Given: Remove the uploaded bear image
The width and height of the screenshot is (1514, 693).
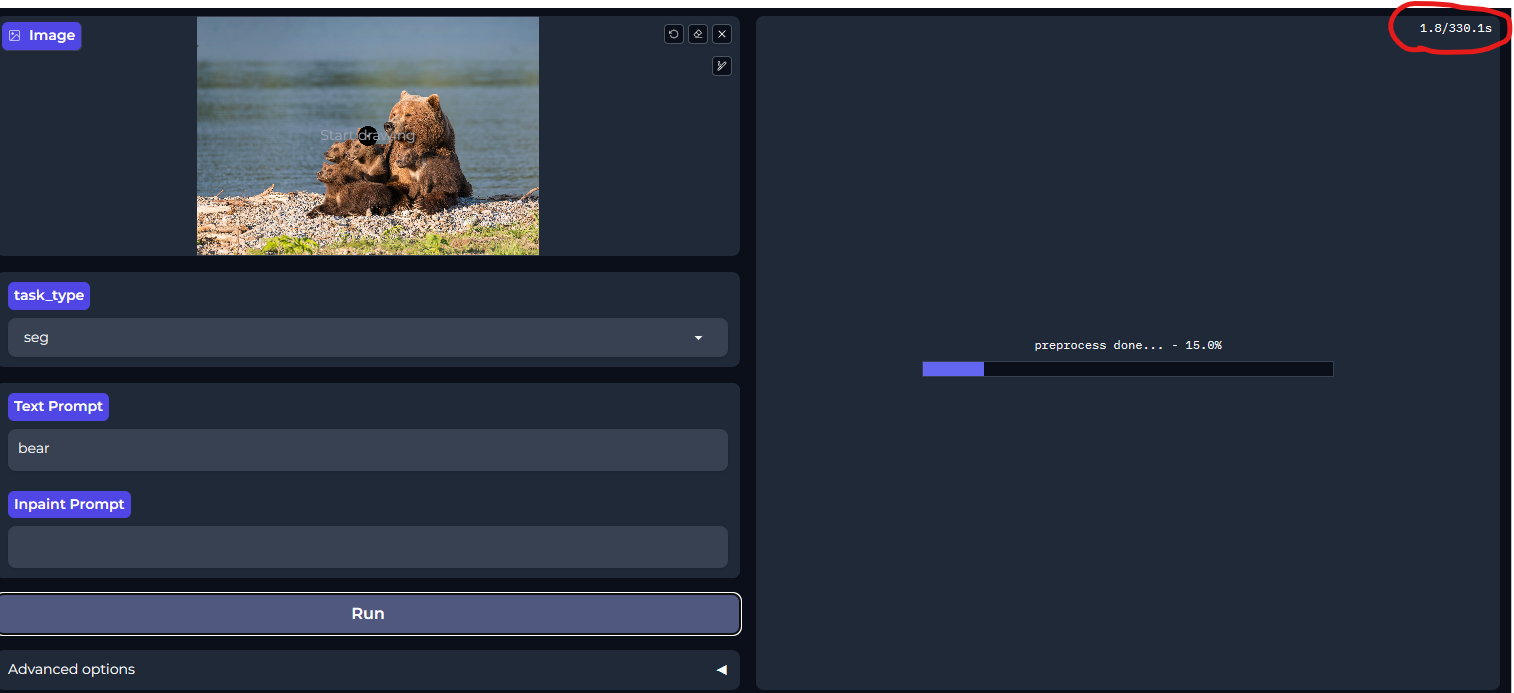Looking at the screenshot, I should [721, 33].
